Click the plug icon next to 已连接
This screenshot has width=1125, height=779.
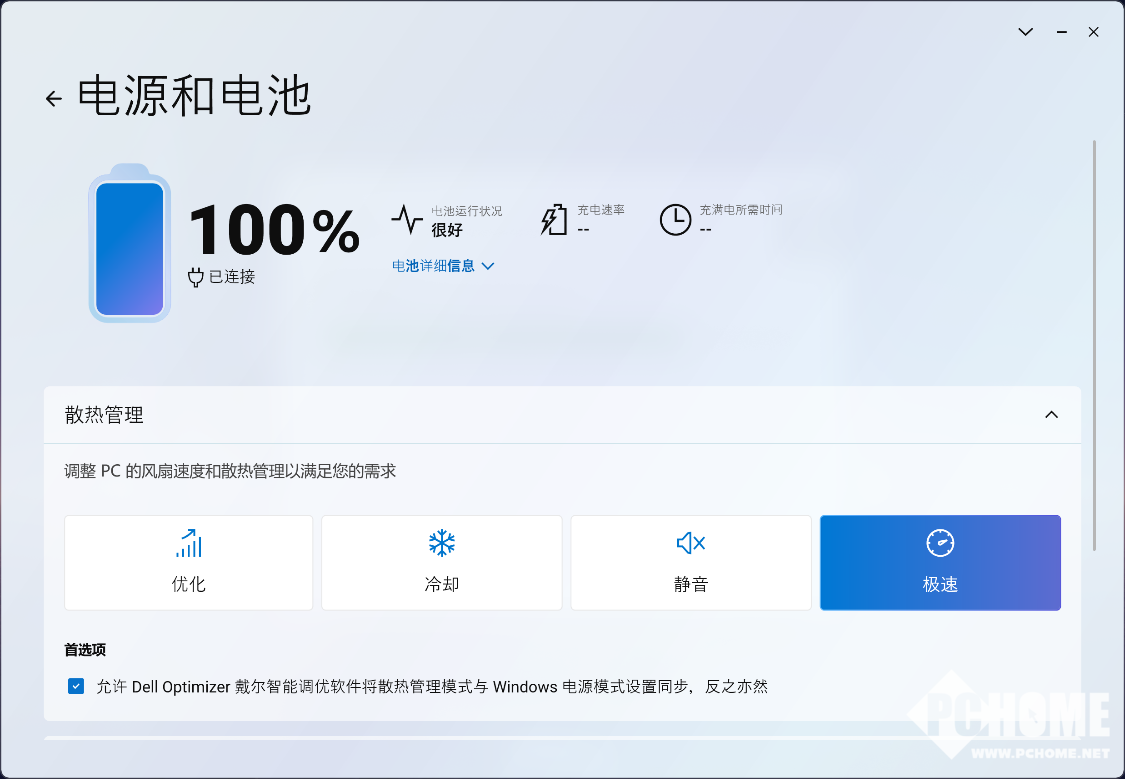196,277
